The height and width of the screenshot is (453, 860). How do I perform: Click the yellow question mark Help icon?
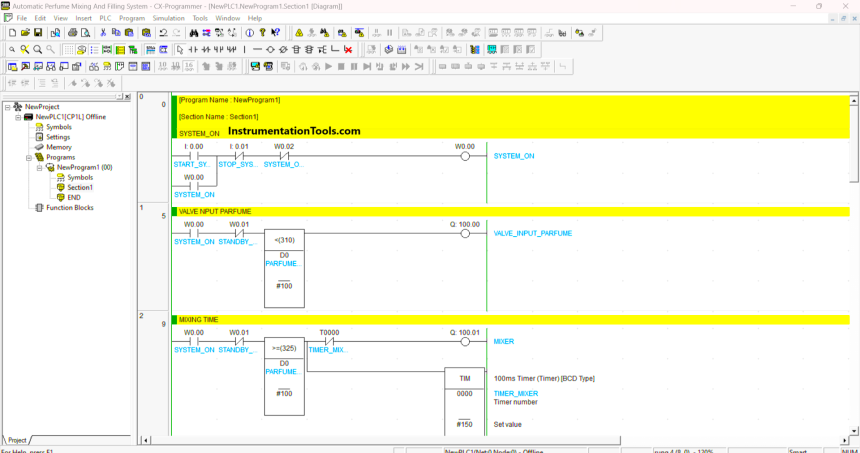pos(263,33)
